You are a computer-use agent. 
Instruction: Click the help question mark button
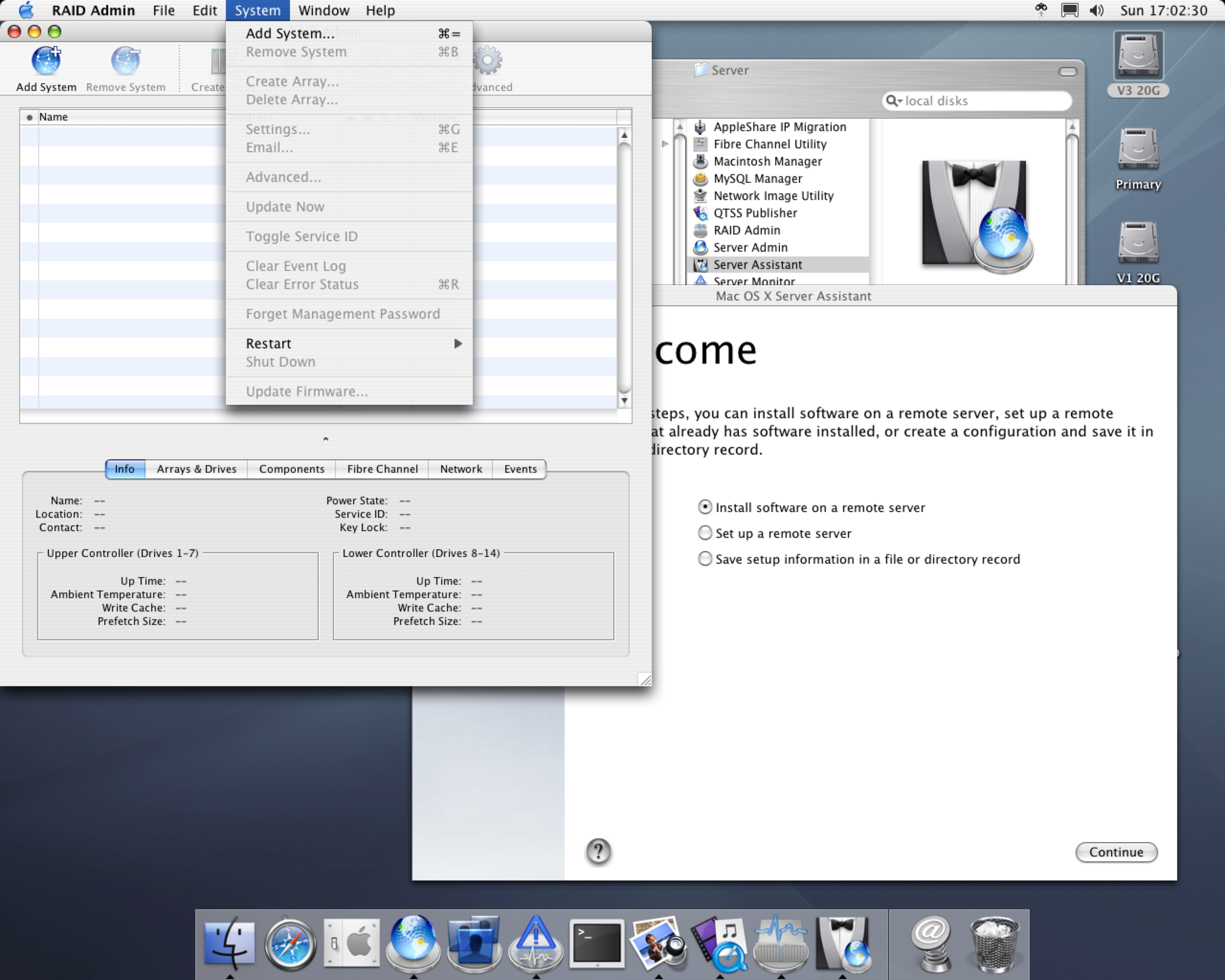(598, 851)
